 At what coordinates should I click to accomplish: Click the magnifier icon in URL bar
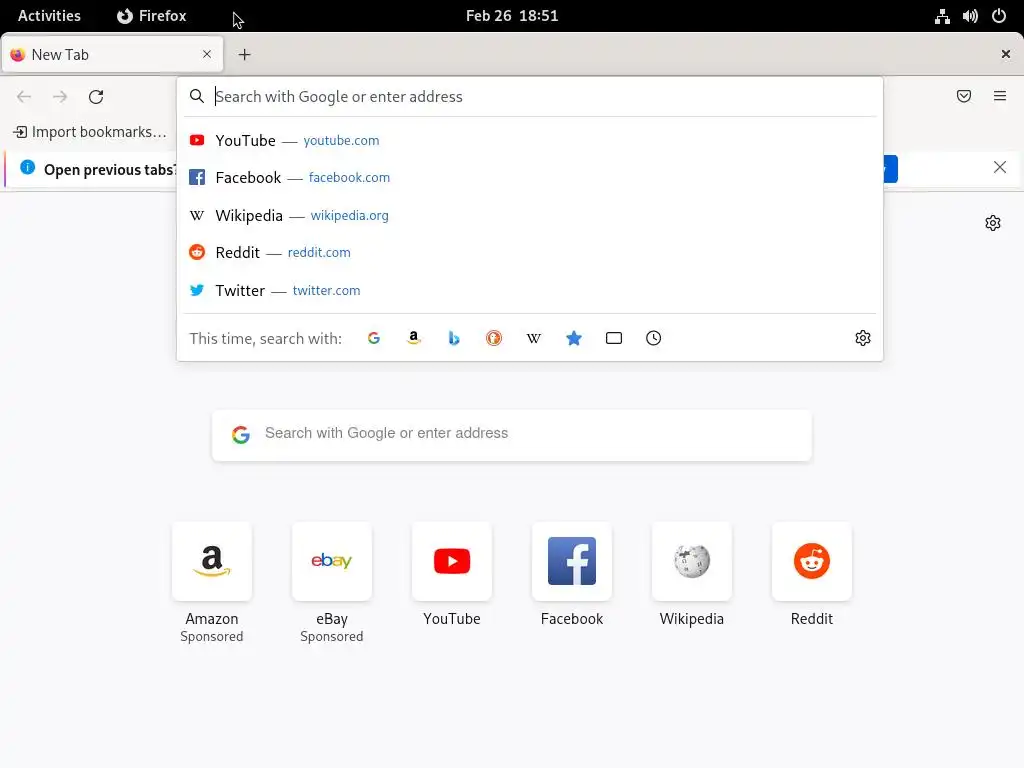point(197,97)
